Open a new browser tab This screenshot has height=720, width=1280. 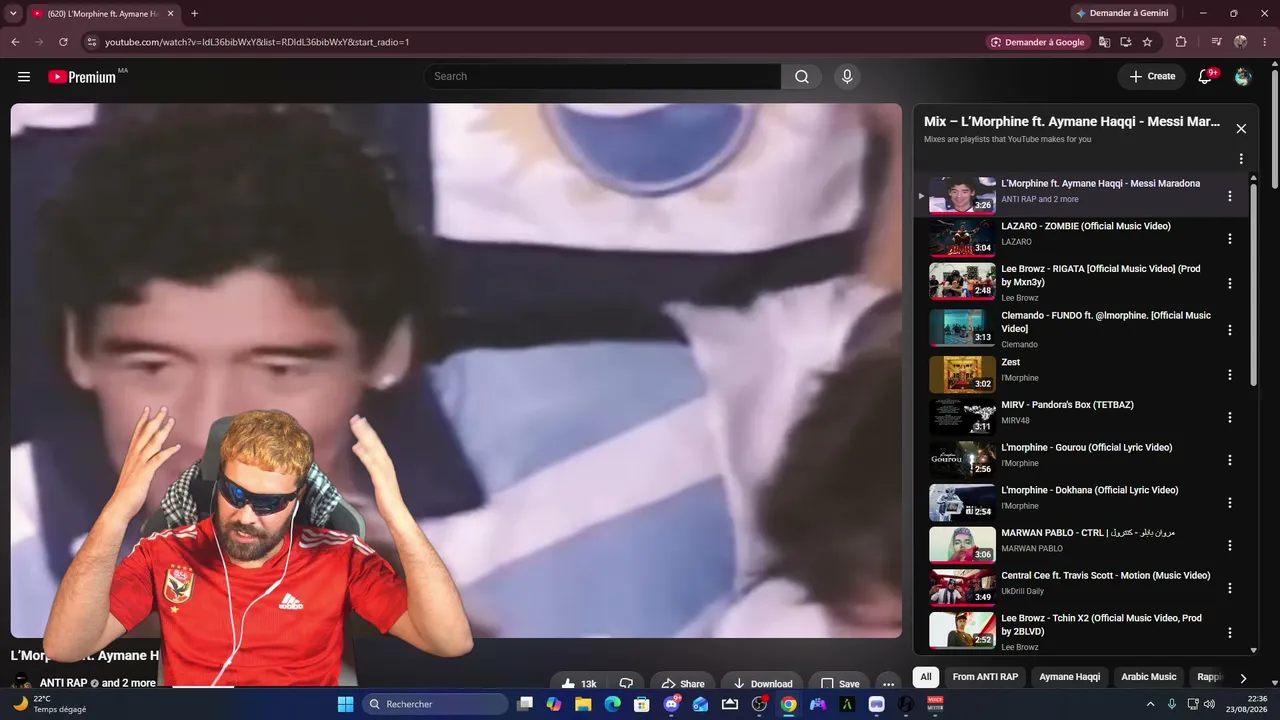point(194,14)
